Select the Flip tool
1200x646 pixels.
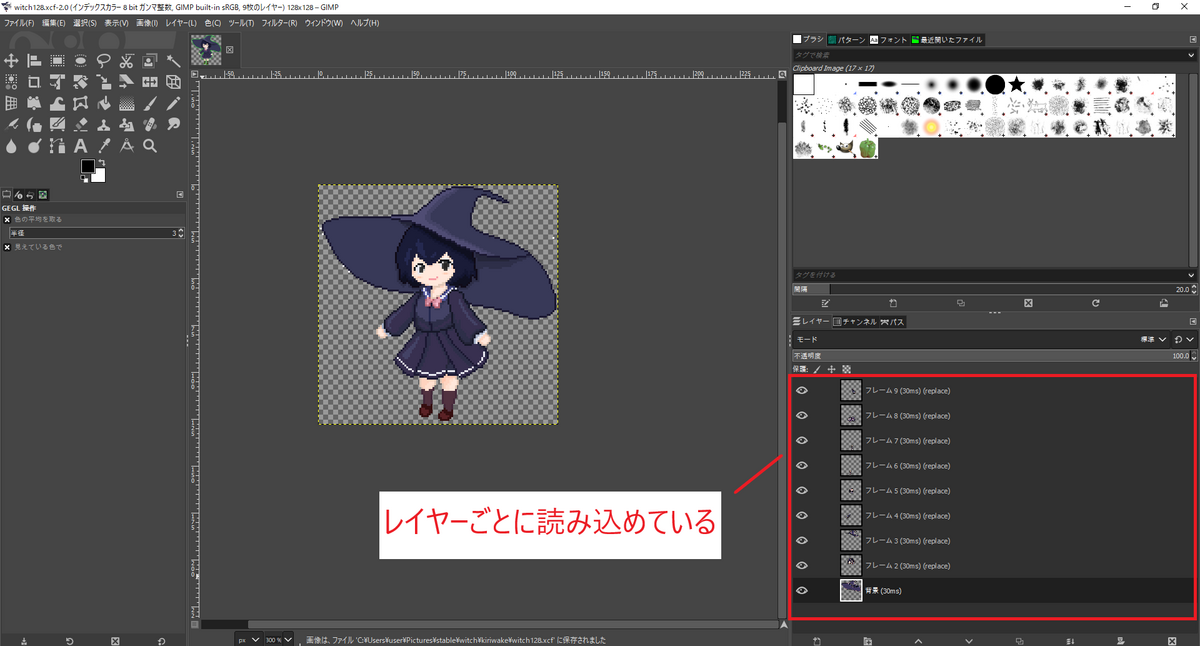(x=150, y=82)
